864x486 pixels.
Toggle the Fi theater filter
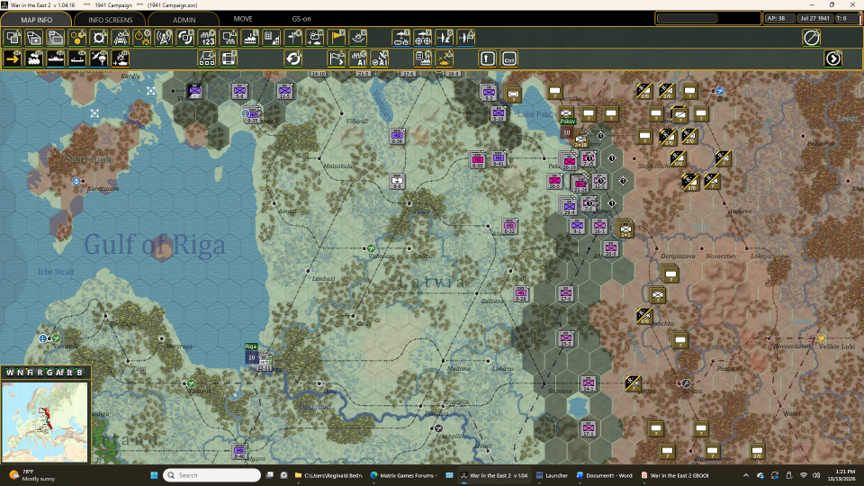[30, 372]
